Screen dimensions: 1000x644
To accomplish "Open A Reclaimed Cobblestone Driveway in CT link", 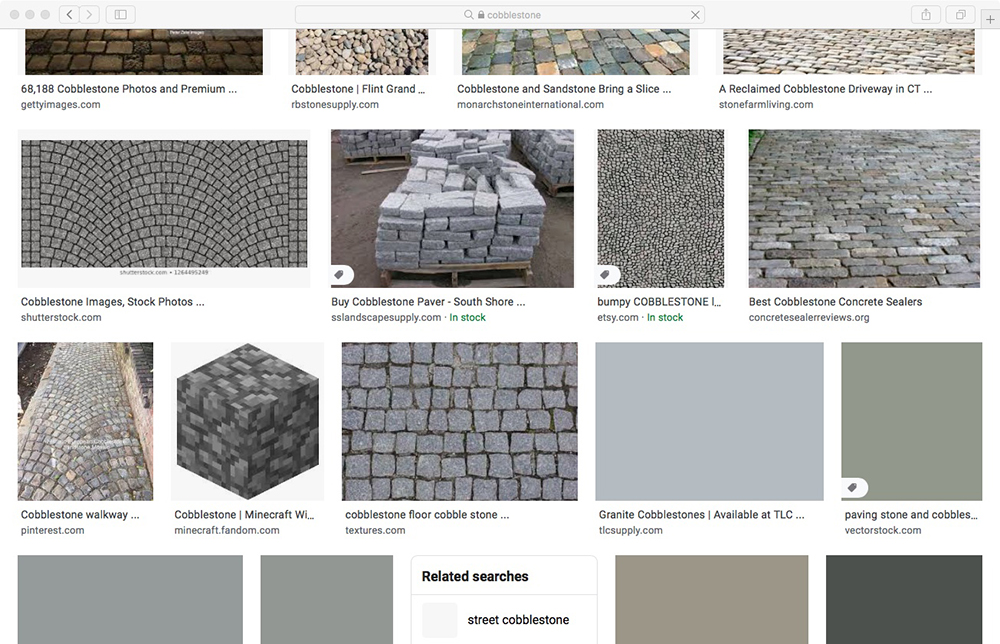I will click(x=825, y=89).
